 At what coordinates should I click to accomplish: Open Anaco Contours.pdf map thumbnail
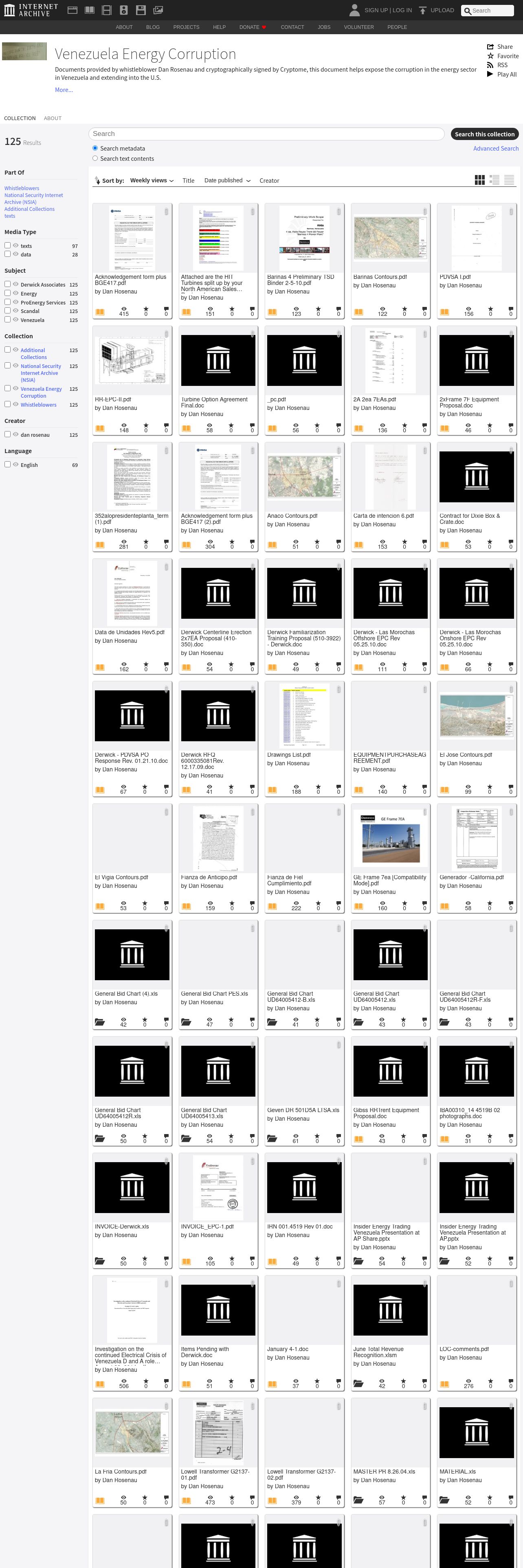[x=304, y=477]
